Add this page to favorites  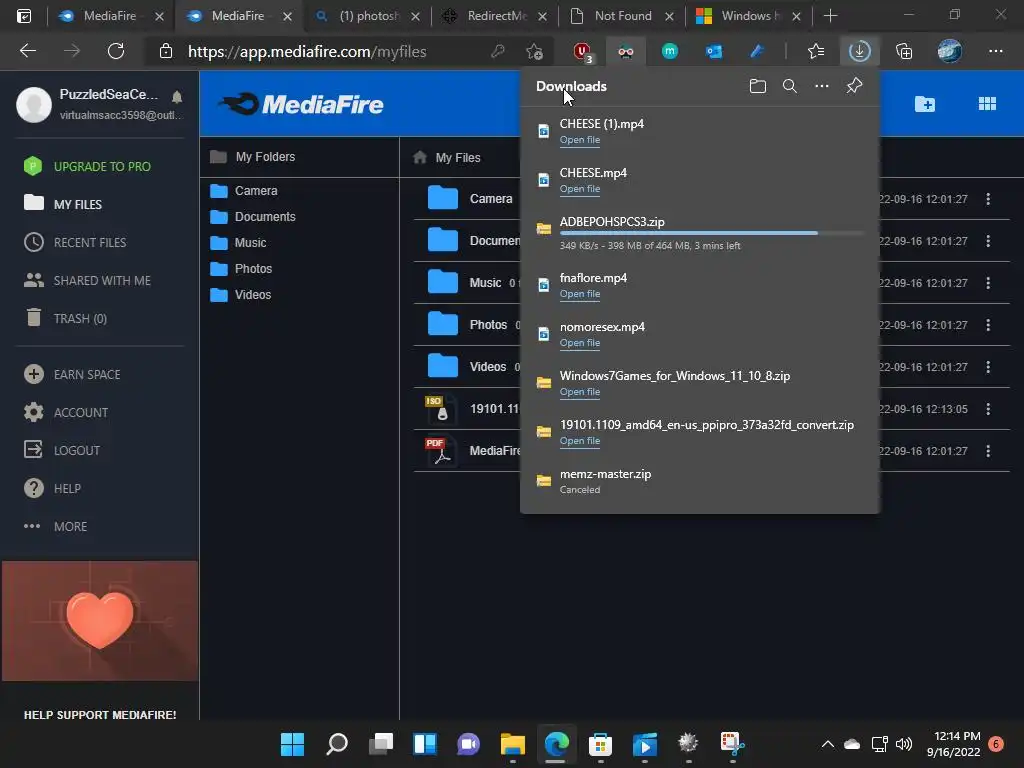click(534, 51)
